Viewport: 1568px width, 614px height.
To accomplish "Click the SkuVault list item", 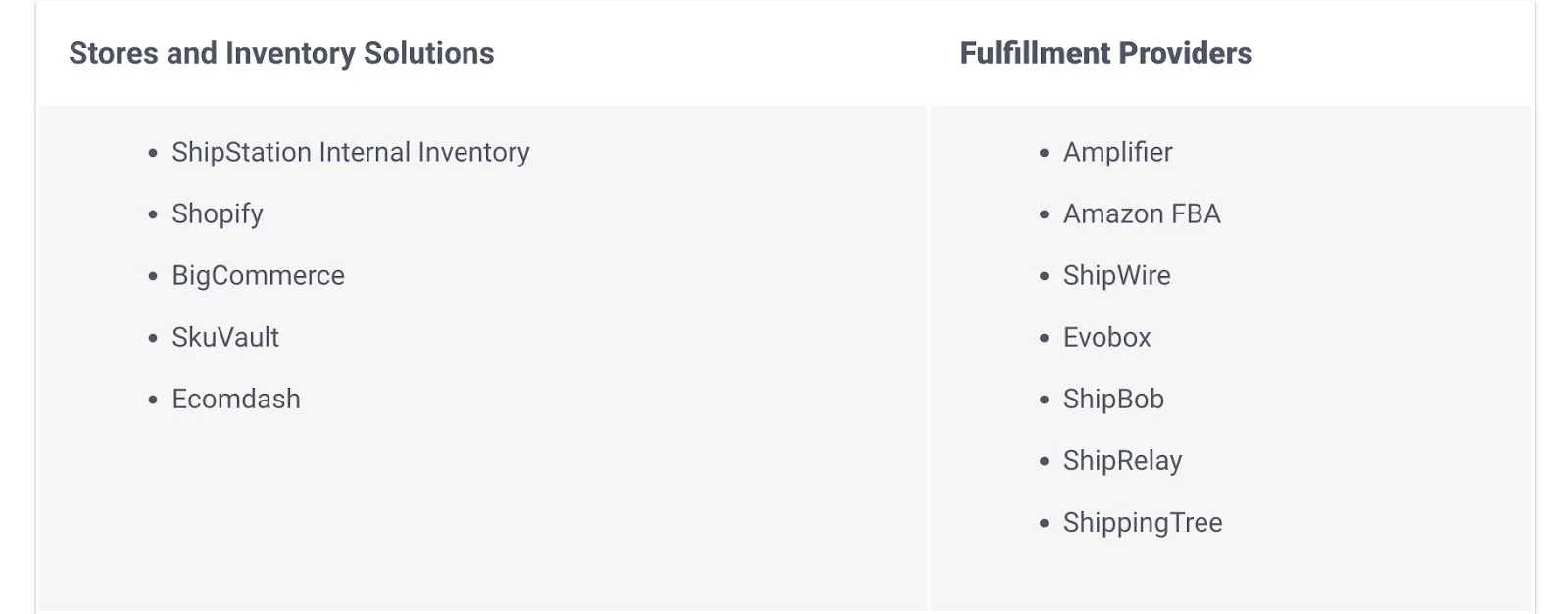I will [x=225, y=337].
